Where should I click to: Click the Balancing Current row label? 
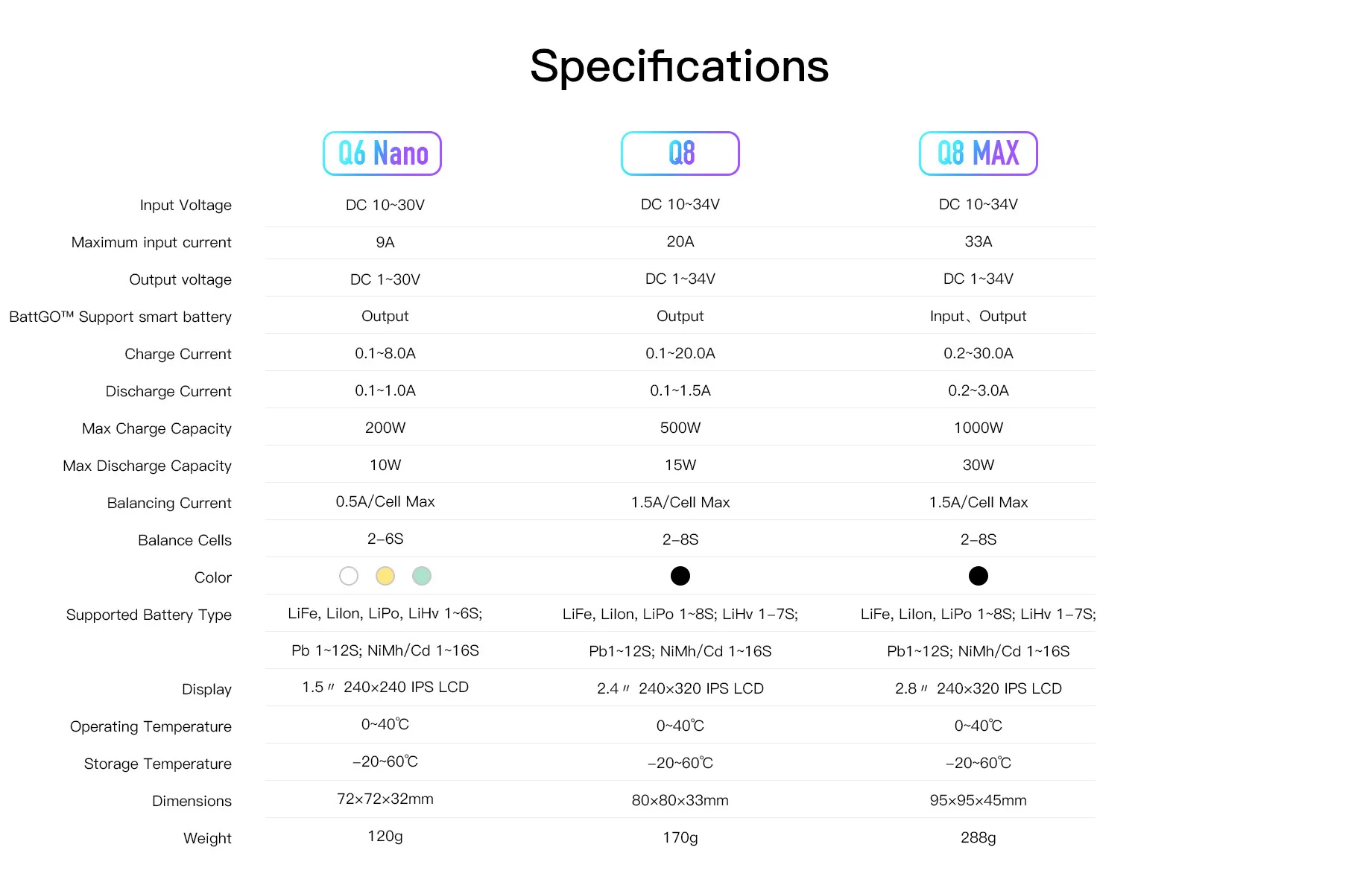coord(169,503)
